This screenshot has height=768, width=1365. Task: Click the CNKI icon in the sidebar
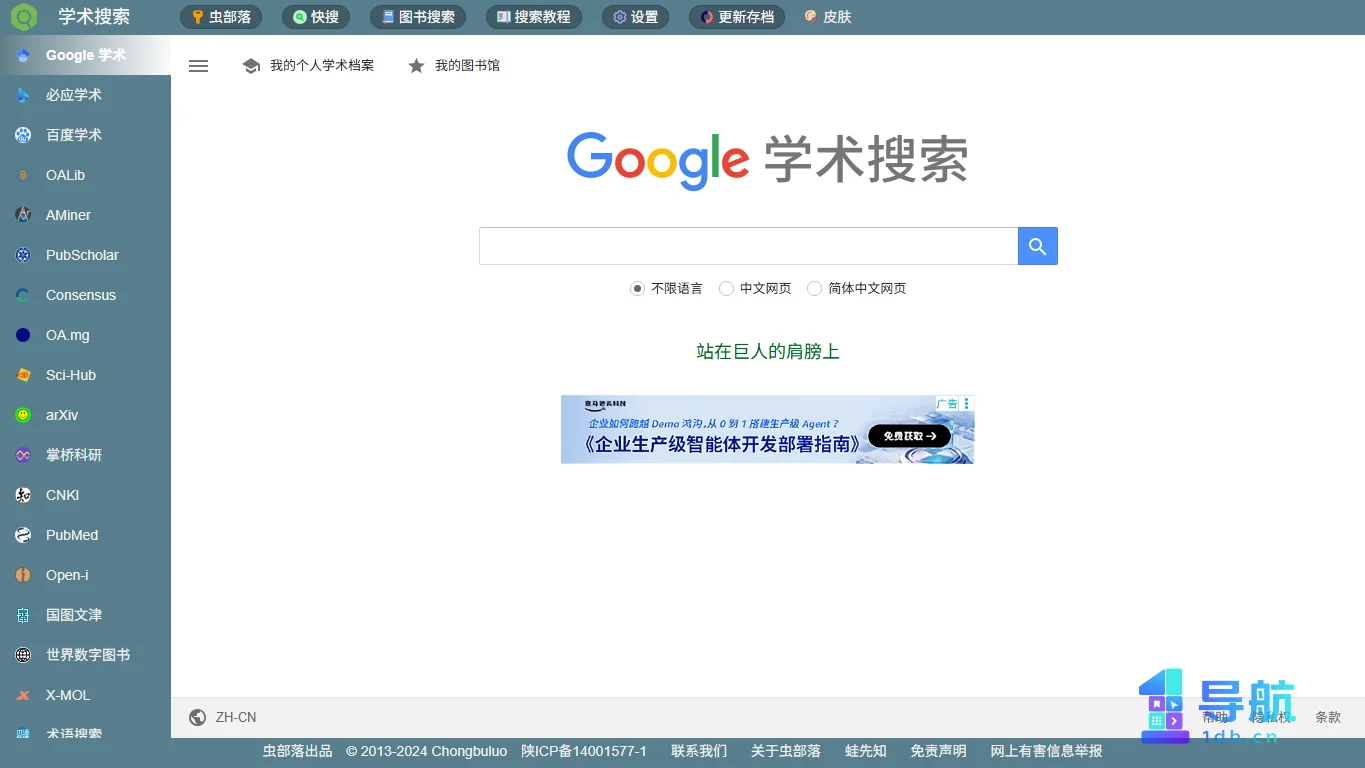click(x=23, y=495)
